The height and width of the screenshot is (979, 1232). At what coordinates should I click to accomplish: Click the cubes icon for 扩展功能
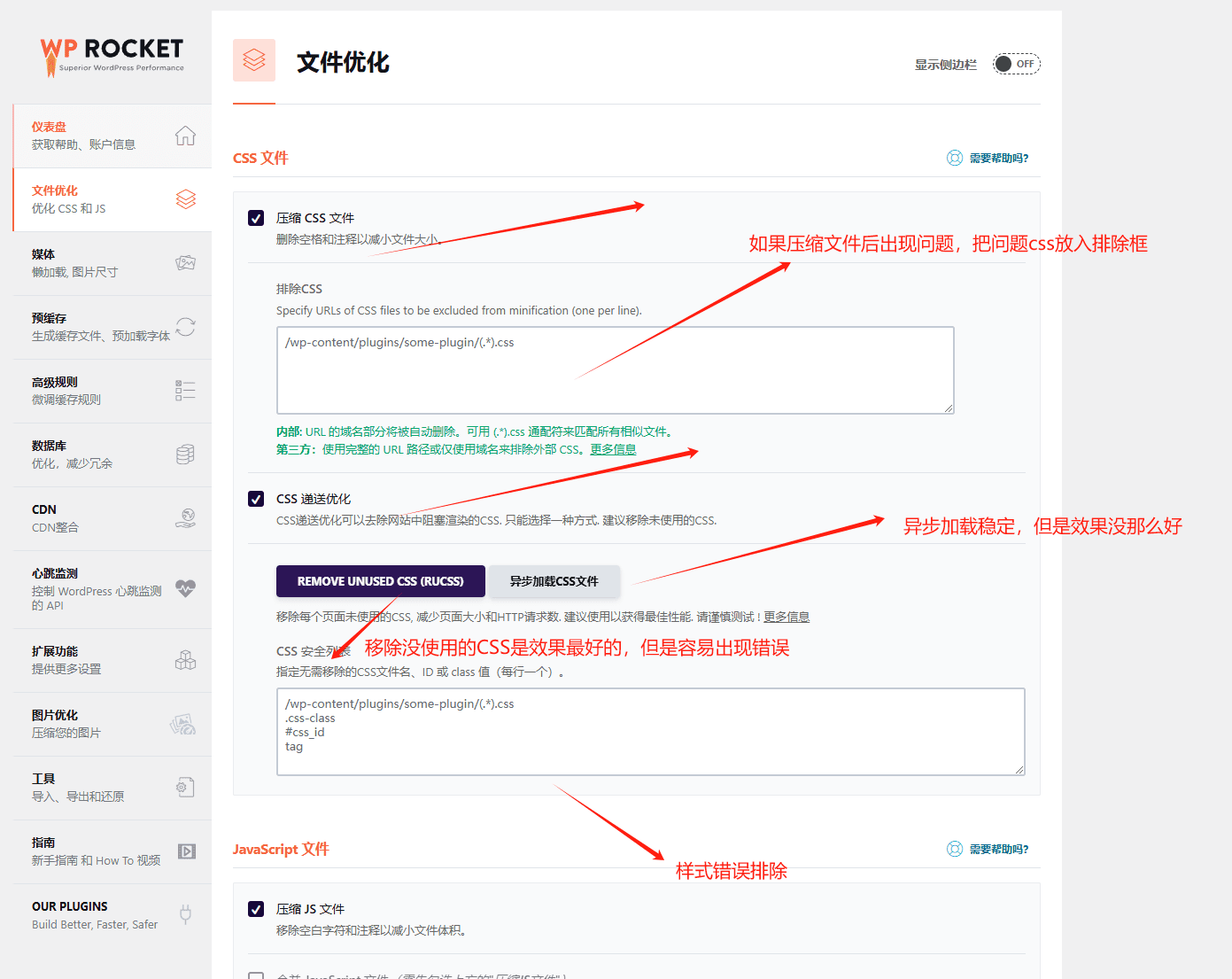pos(185,660)
